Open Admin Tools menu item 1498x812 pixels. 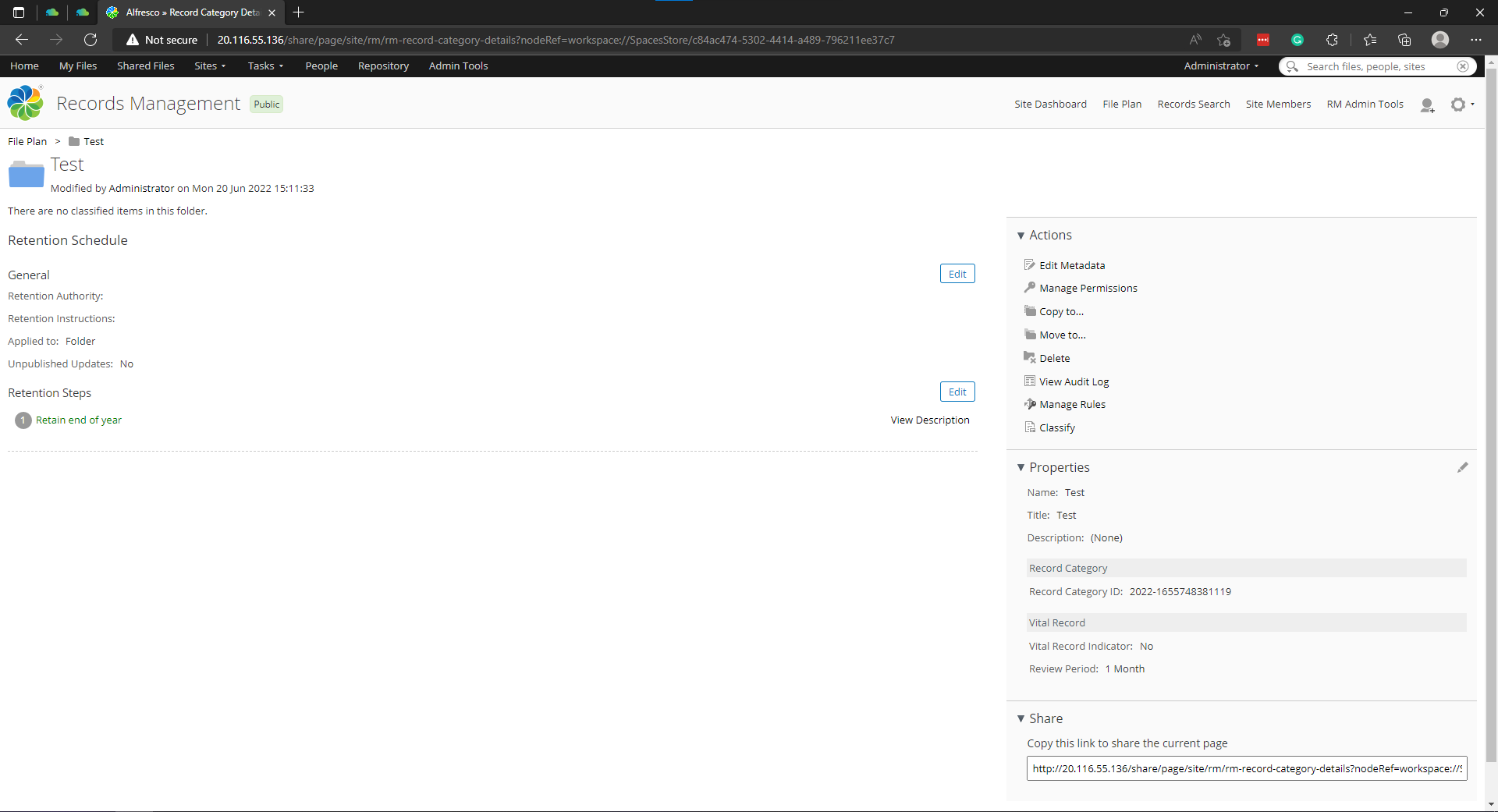458,66
